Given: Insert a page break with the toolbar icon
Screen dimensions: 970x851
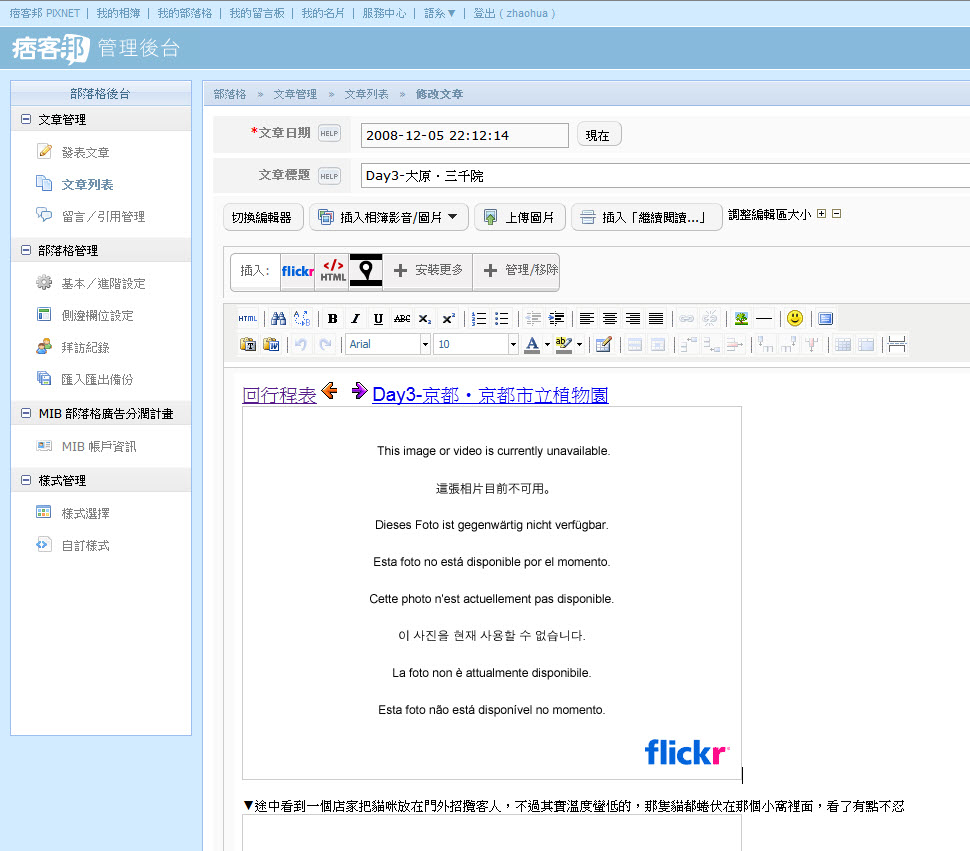Looking at the screenshot, I should pos(896,344).
